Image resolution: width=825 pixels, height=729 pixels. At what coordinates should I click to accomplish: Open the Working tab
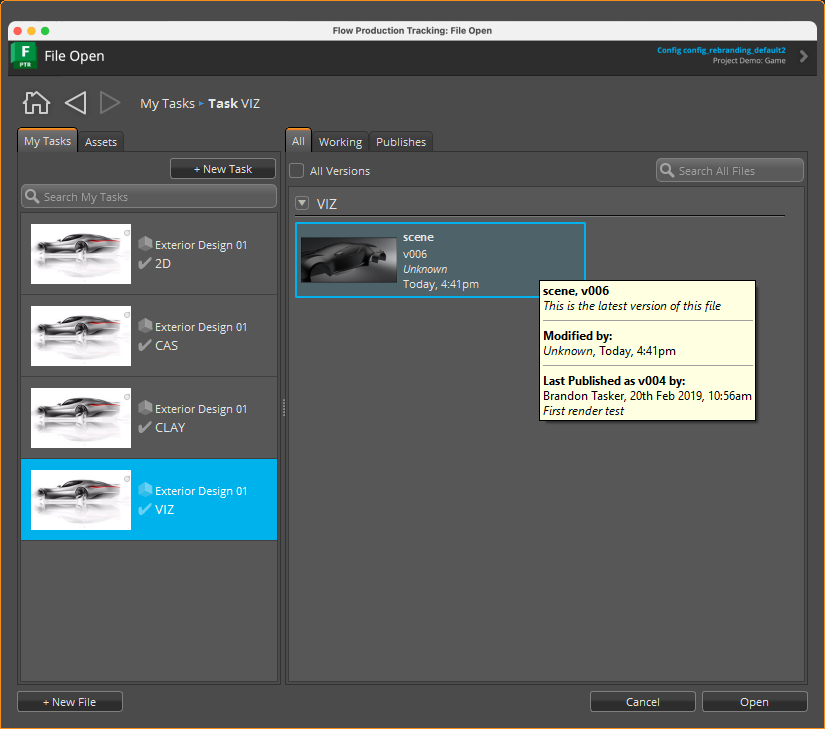point(340,142)
